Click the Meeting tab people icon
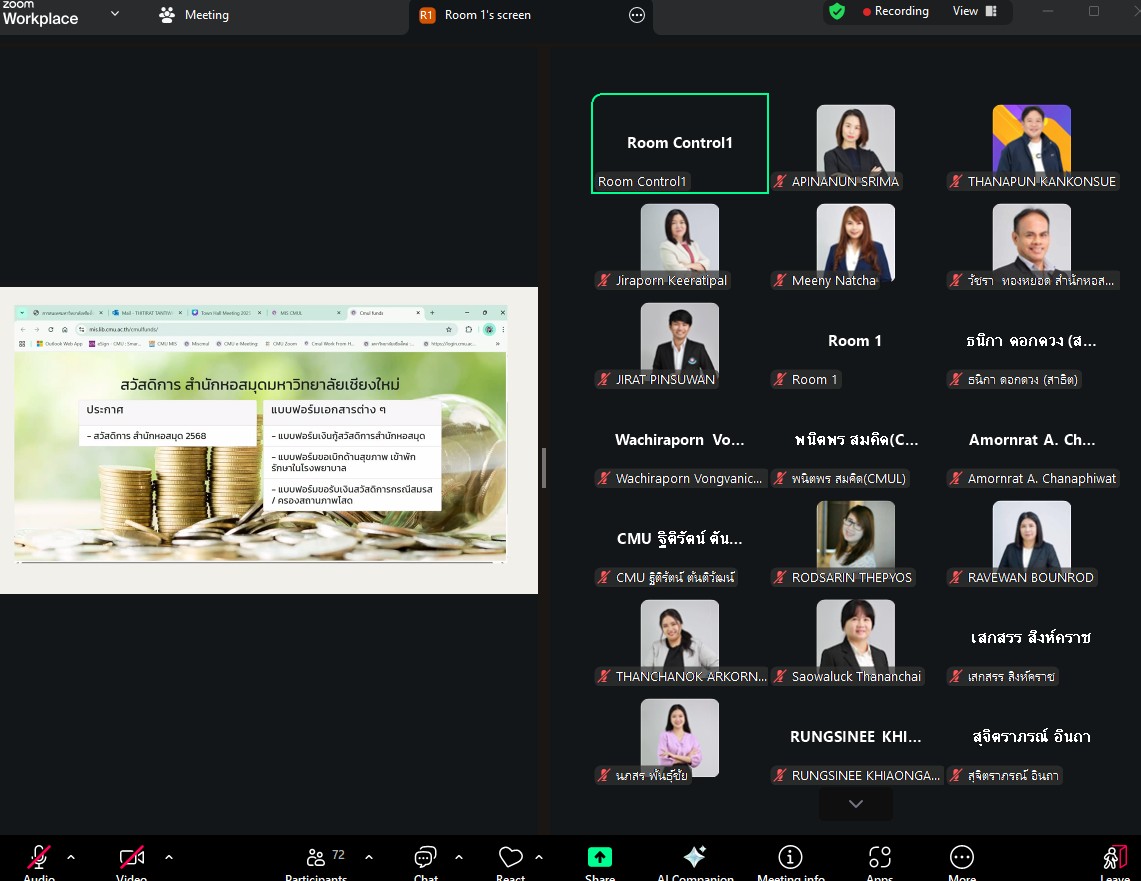The image size is (1141, 881). pyautogui.click(x=167, y=15)
